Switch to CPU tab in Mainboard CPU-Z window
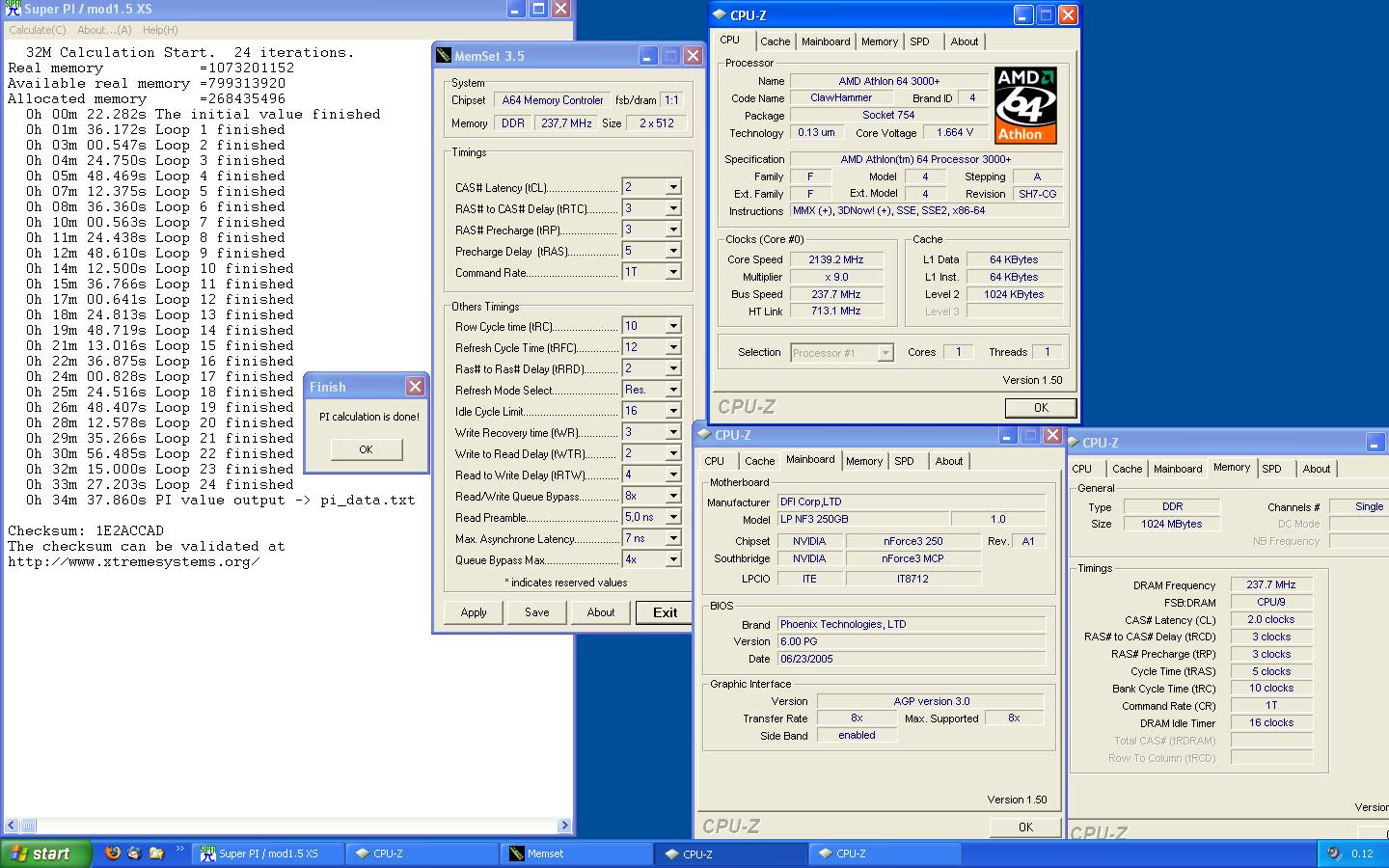Viewport: 1389px width, 868px height. [714, 461]
